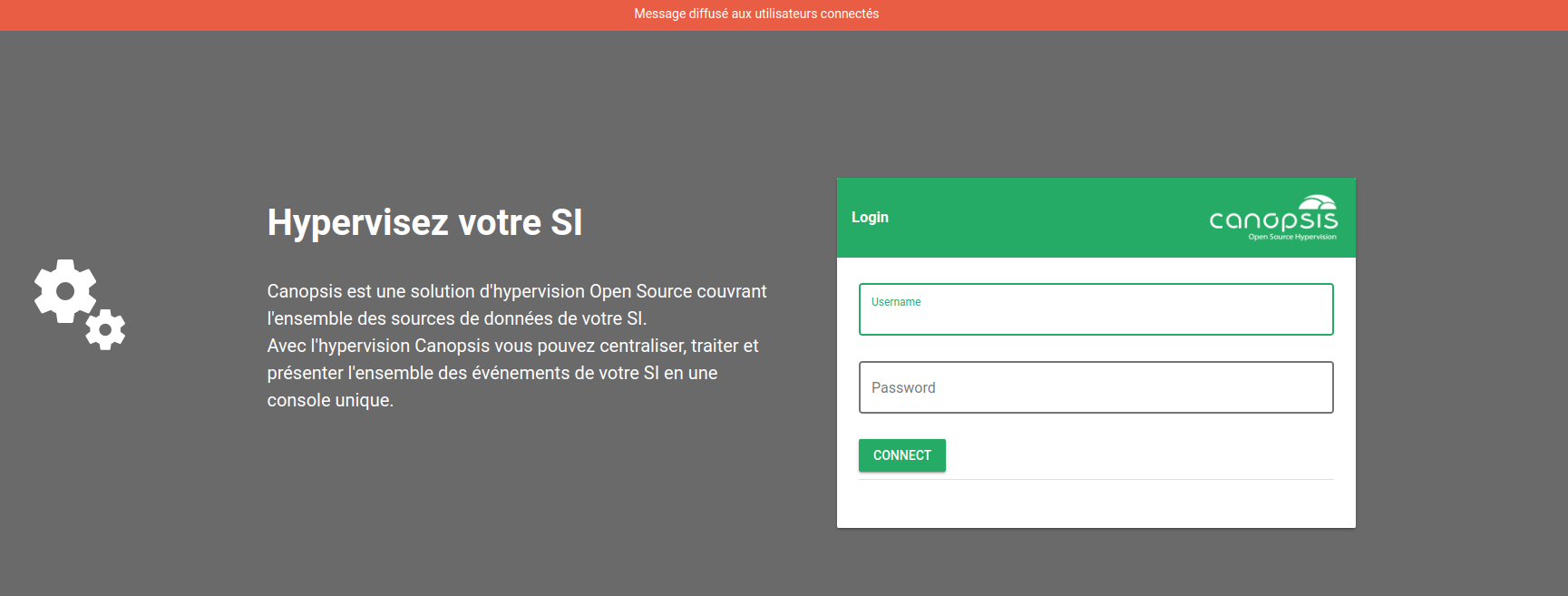Focus the Password field
Screen dimensions: 1568x596
(1096, 387)
